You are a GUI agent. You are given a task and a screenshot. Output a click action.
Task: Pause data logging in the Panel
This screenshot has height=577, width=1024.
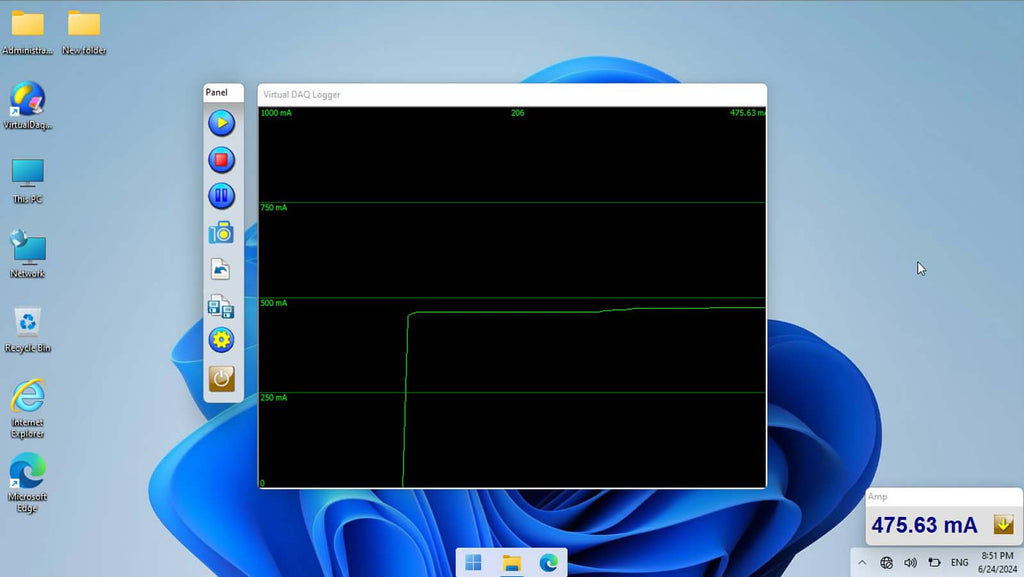tap(221, 196)
